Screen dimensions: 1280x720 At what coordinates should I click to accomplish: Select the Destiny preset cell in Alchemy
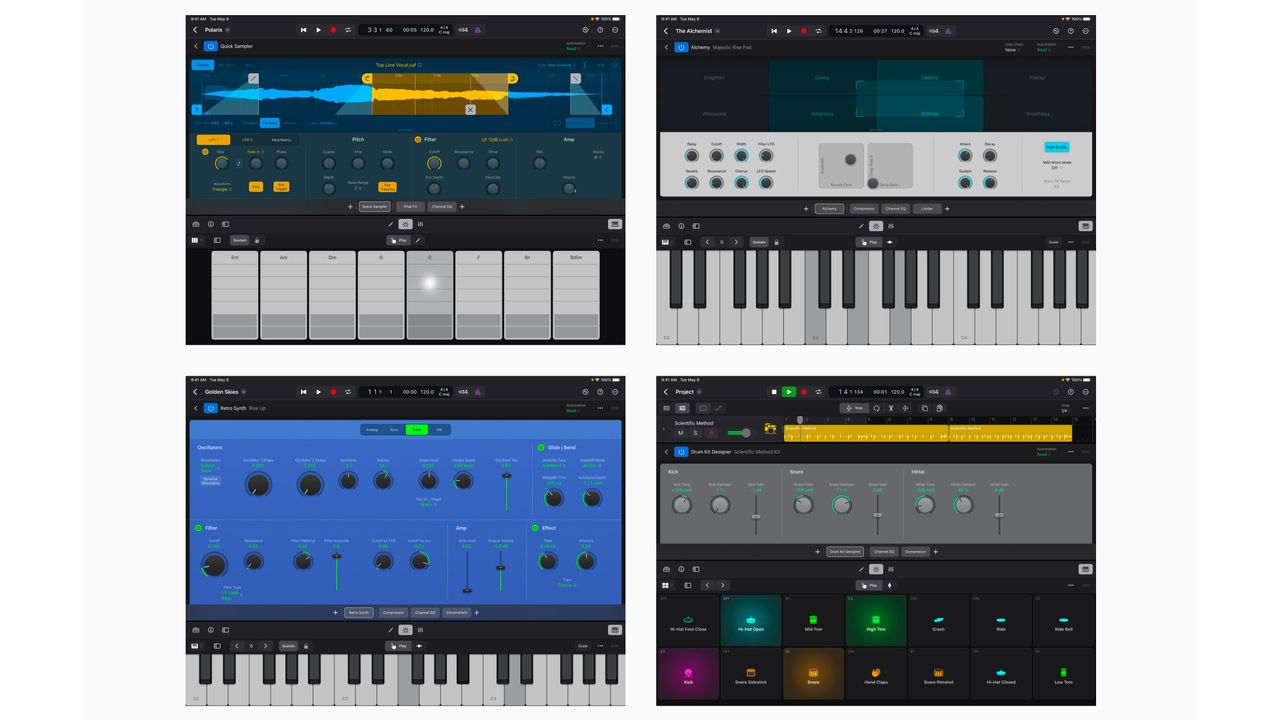[x=930, y=78]
